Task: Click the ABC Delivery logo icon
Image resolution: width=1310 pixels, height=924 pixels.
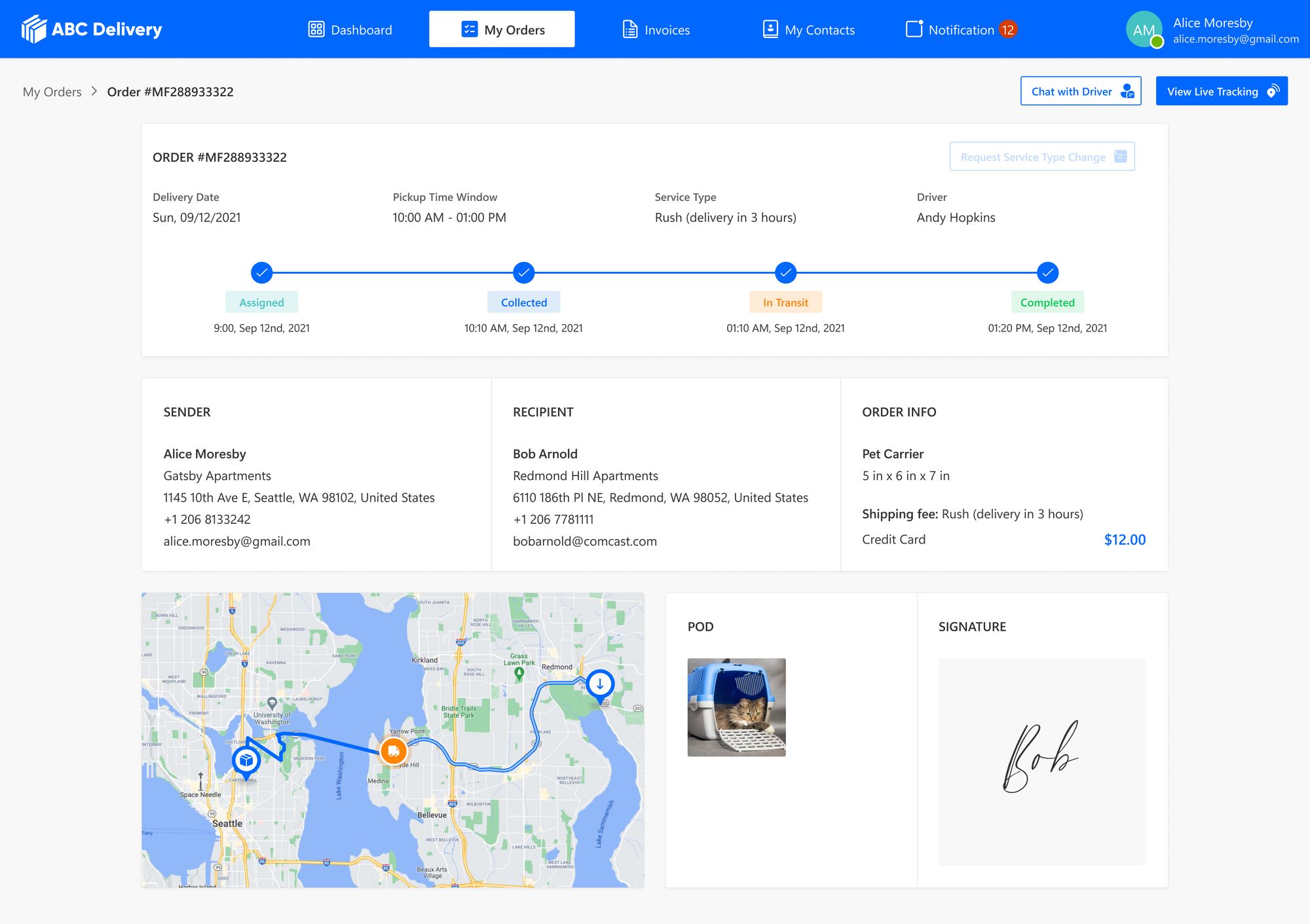Action: tap(34, 29)
